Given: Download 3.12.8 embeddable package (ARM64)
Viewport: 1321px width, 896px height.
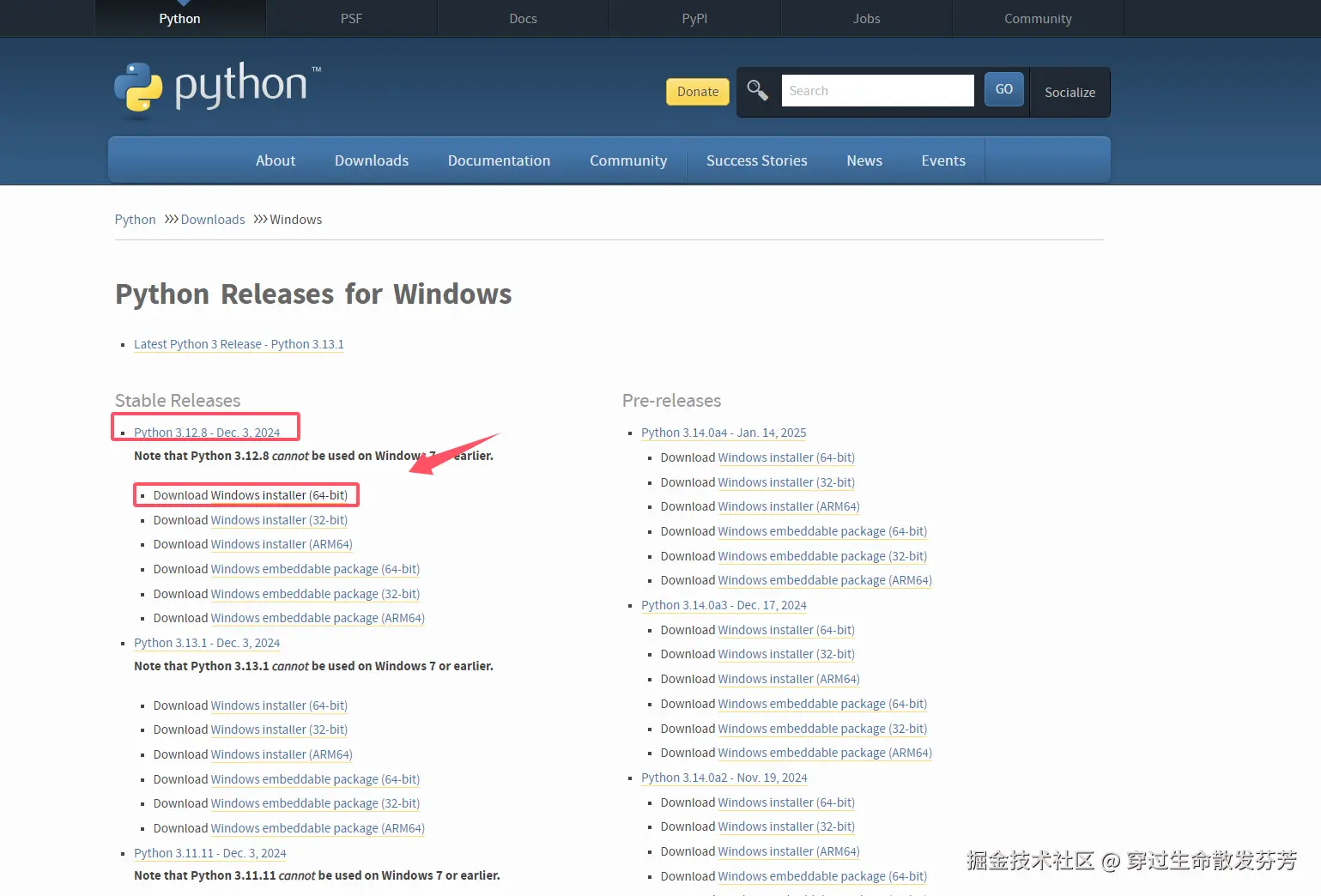Looking at the screenshot, I should click(318, 618).
